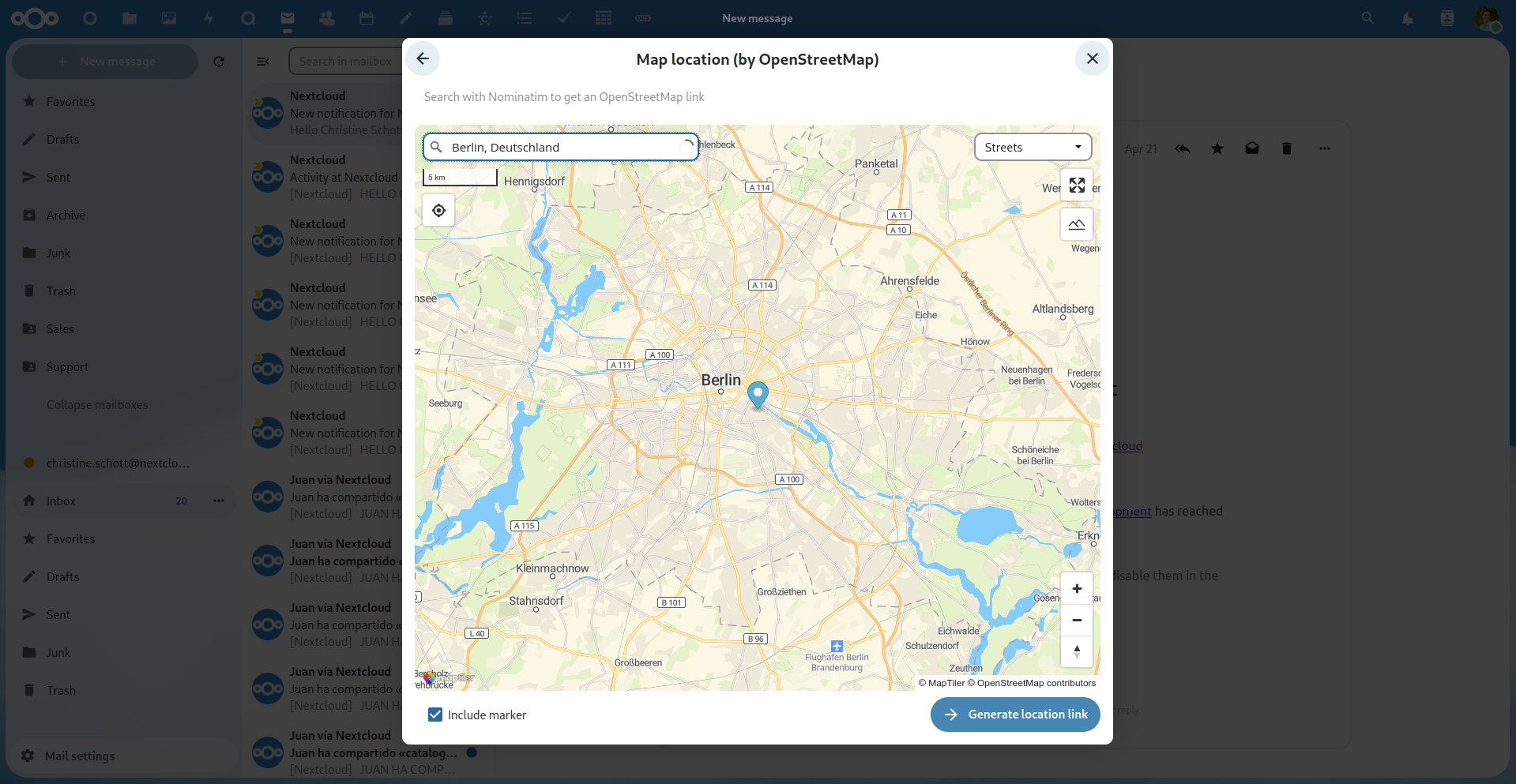The height and width of the screenshot is (784, 1516).
Task: Toggle the Include marker checkbox
Action: 435,715
